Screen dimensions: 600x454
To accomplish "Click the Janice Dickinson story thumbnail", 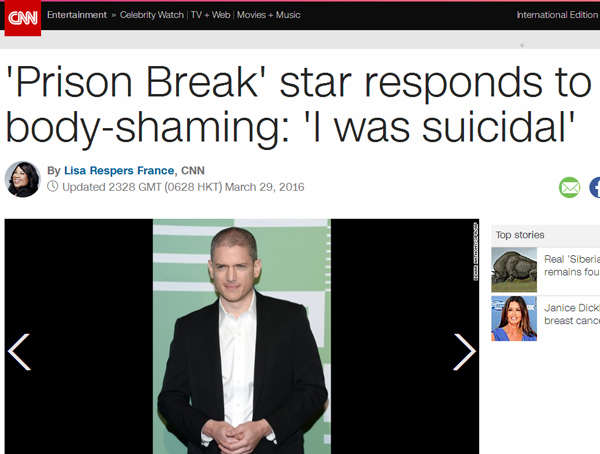I will pos(514,318).
